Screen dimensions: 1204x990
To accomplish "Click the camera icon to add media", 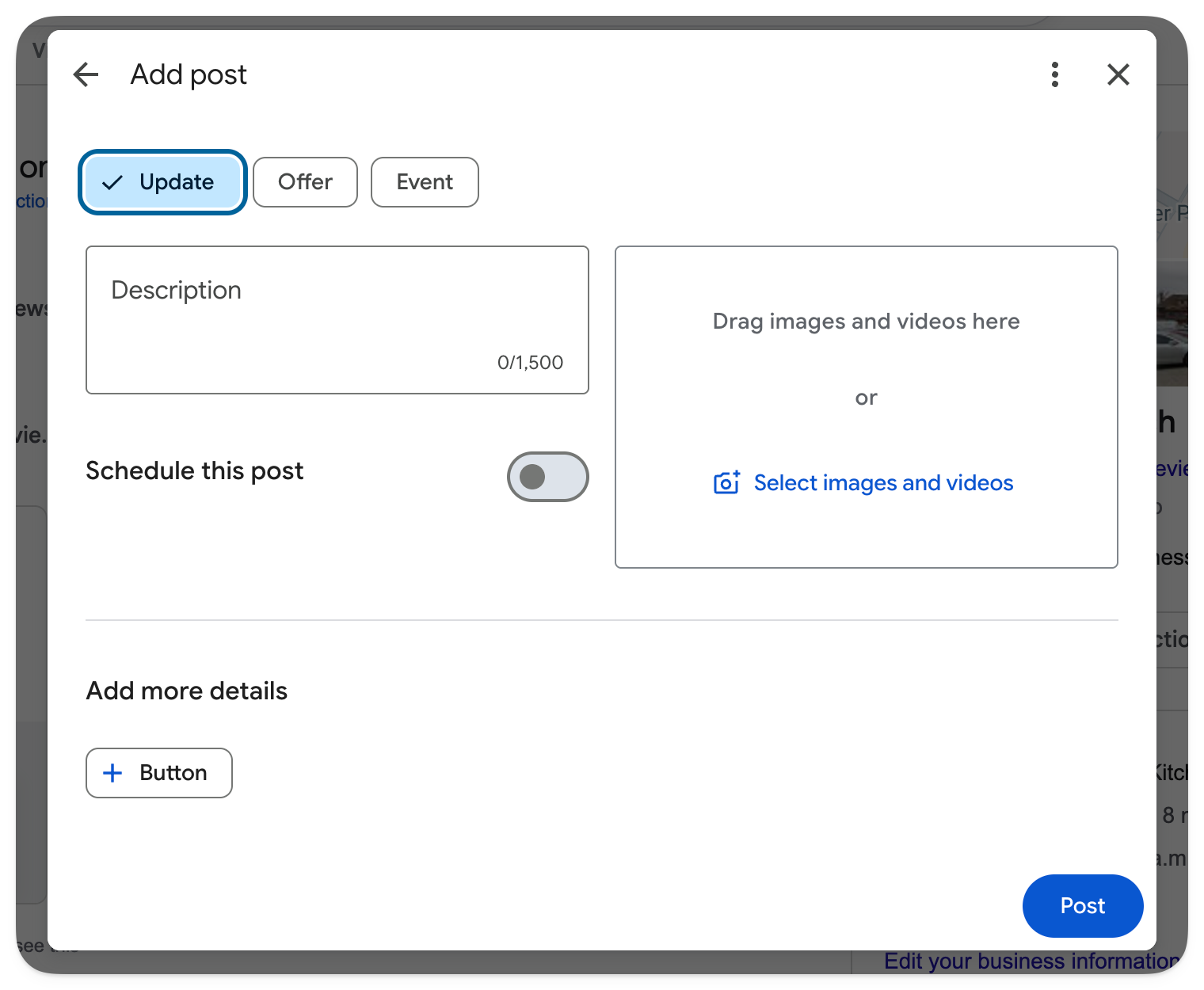I will pyautogui.click(x=726, y=482).
